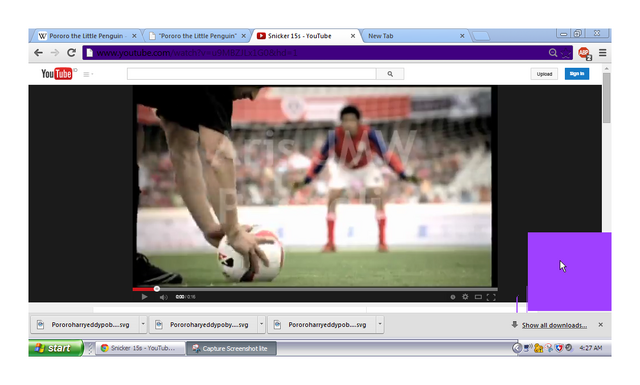
Task: Click Show all downloads link
Action: click(554, 325)
